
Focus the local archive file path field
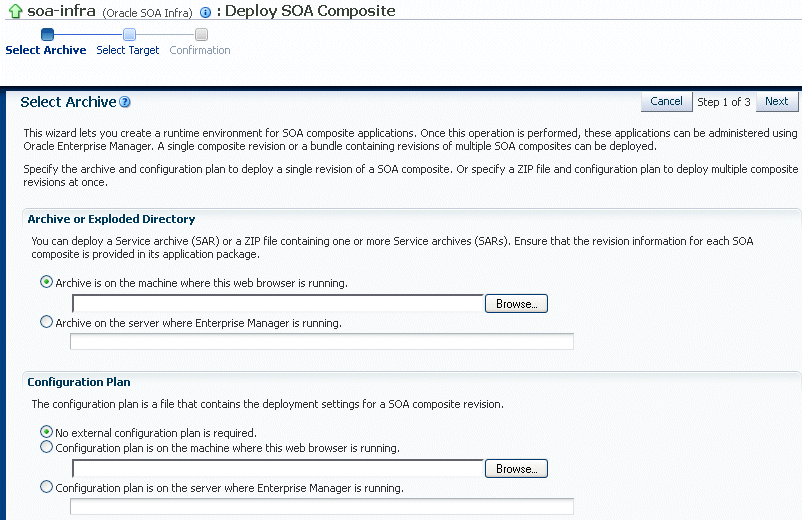coord(278,304)
